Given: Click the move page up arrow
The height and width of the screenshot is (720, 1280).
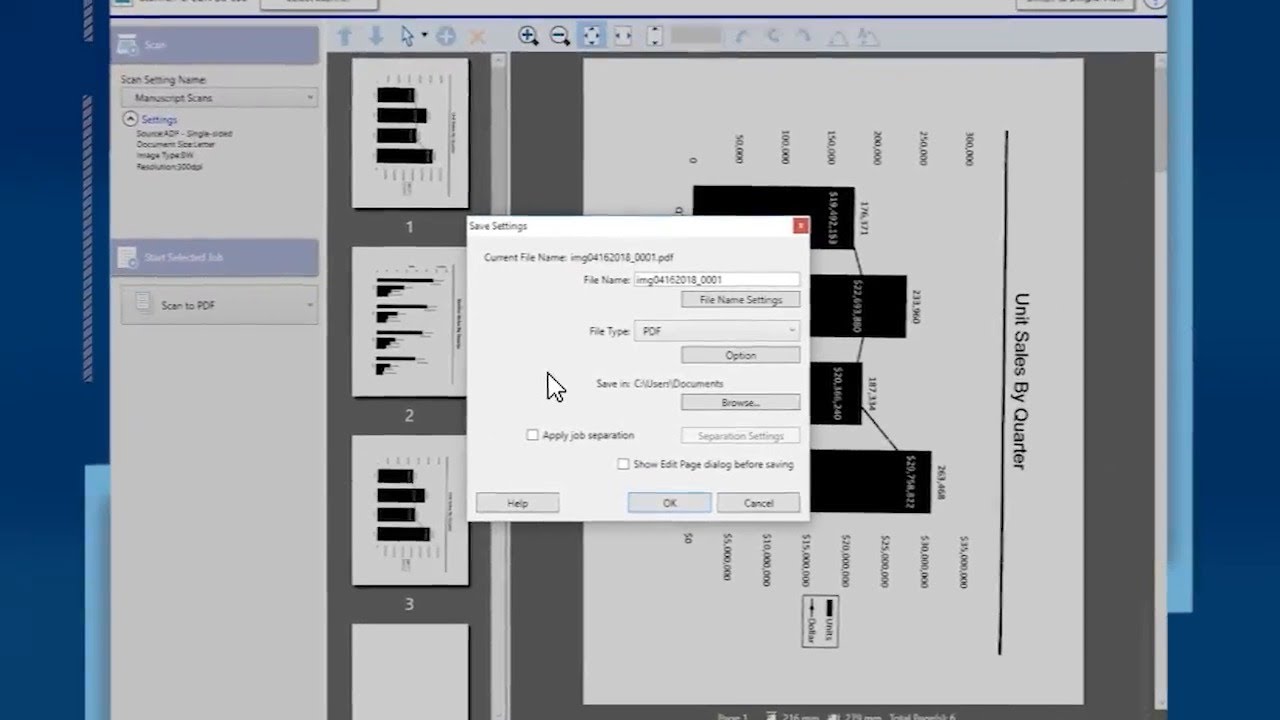Looking at the screenshot, I should click(x=345, y=36).
